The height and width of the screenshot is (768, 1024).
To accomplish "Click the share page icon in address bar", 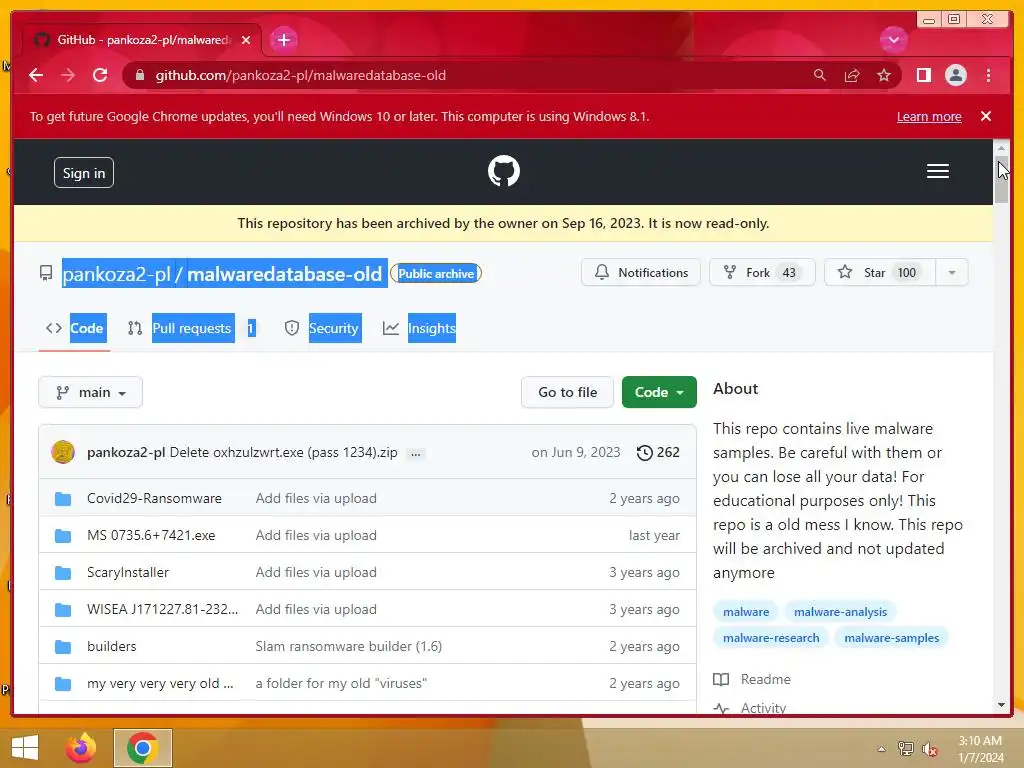I will tap(852, 75).
